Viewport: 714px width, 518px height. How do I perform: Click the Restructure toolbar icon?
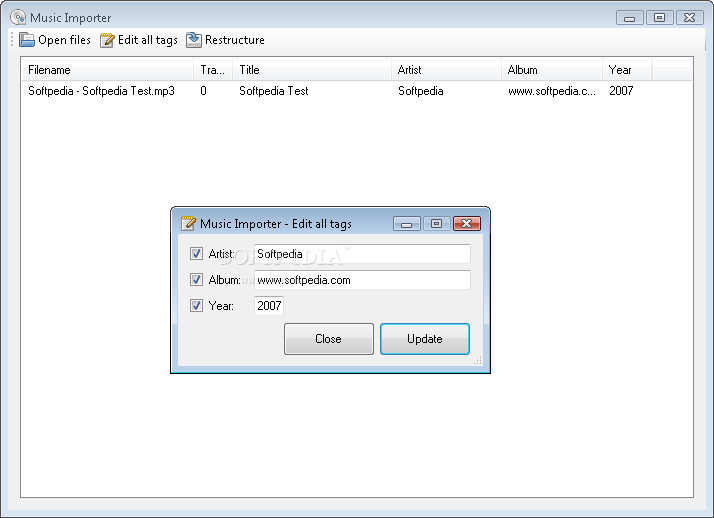click(194, 40)
